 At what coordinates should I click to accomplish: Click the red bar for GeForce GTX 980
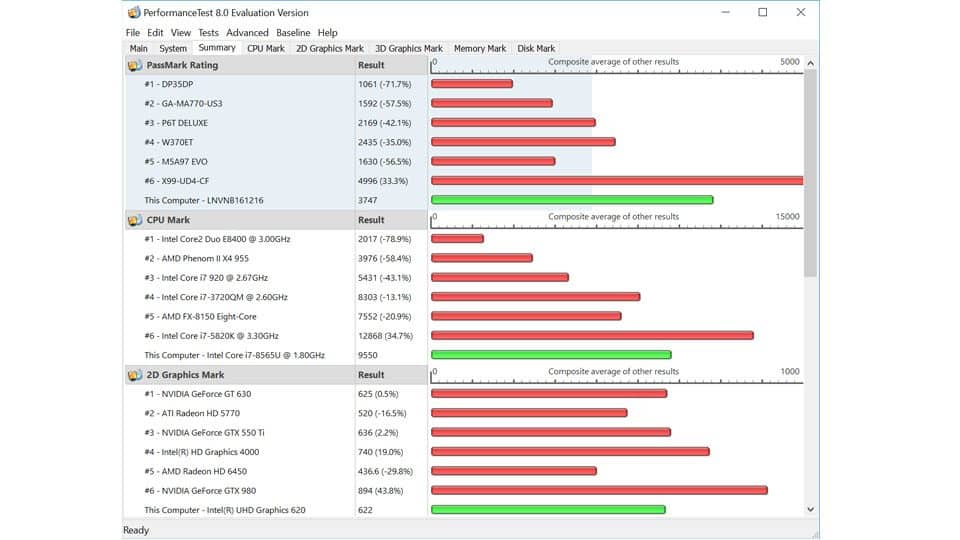point(599,490)
